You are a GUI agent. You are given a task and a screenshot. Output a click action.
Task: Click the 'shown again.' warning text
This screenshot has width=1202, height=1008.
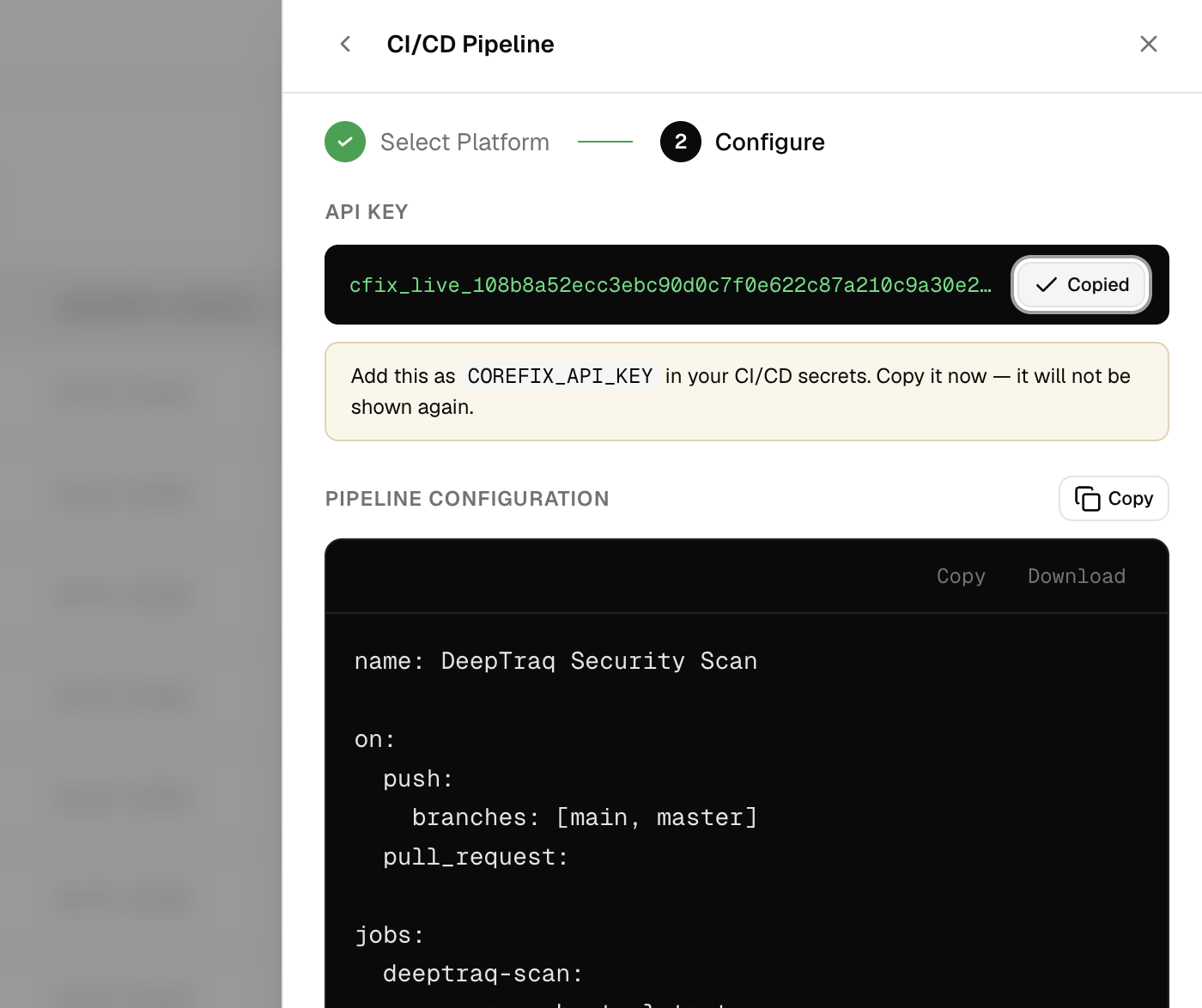point(412,407)
